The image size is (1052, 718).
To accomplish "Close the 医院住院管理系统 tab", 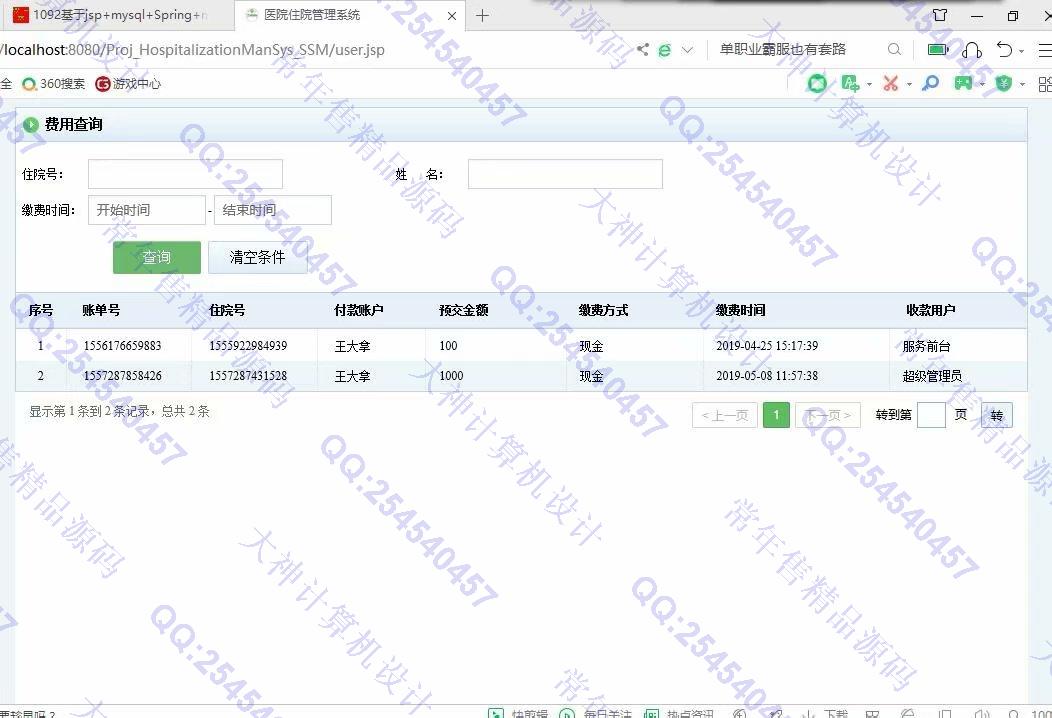I will coord(452,15).
